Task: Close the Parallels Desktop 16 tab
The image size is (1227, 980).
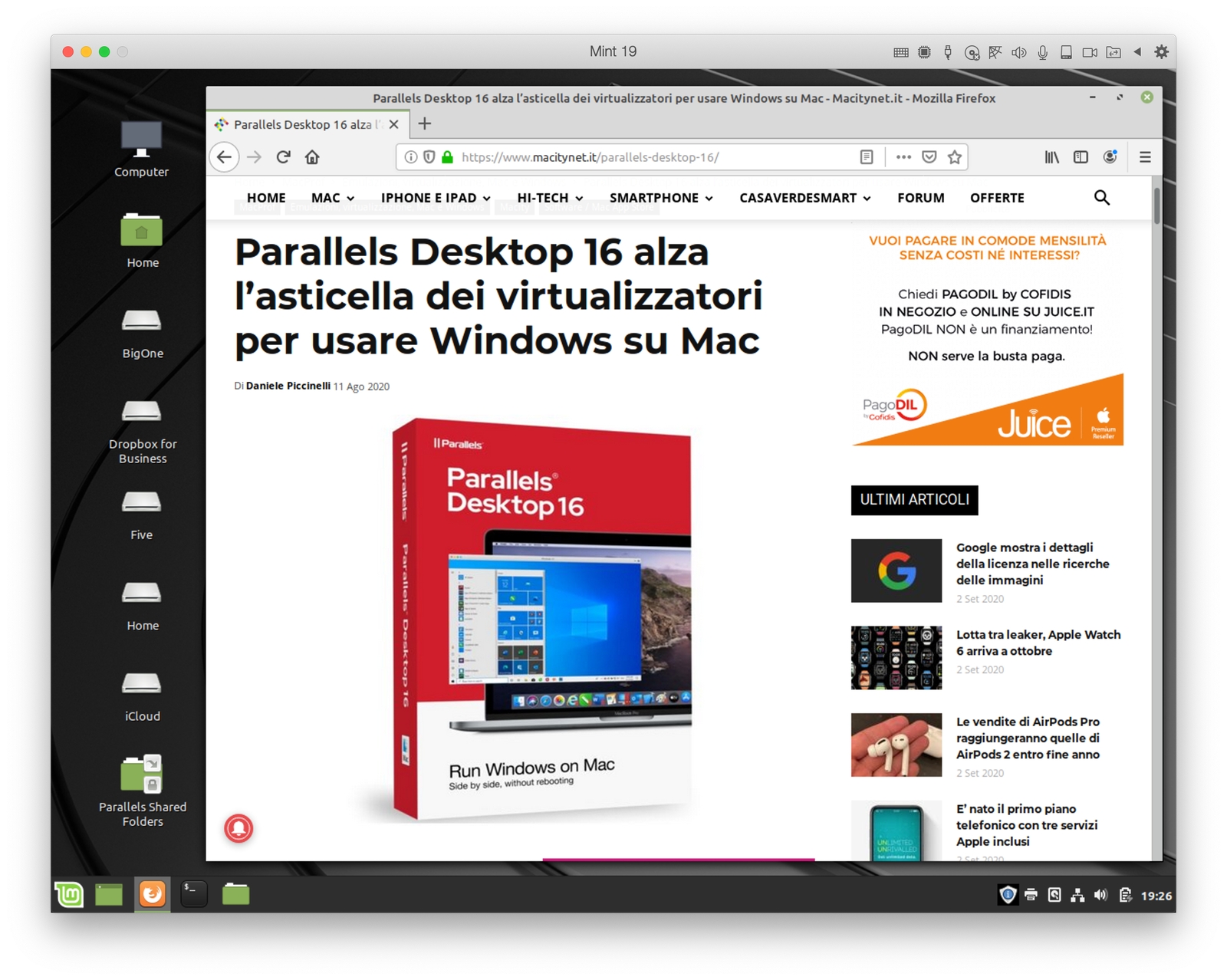Action: point(393,124)
